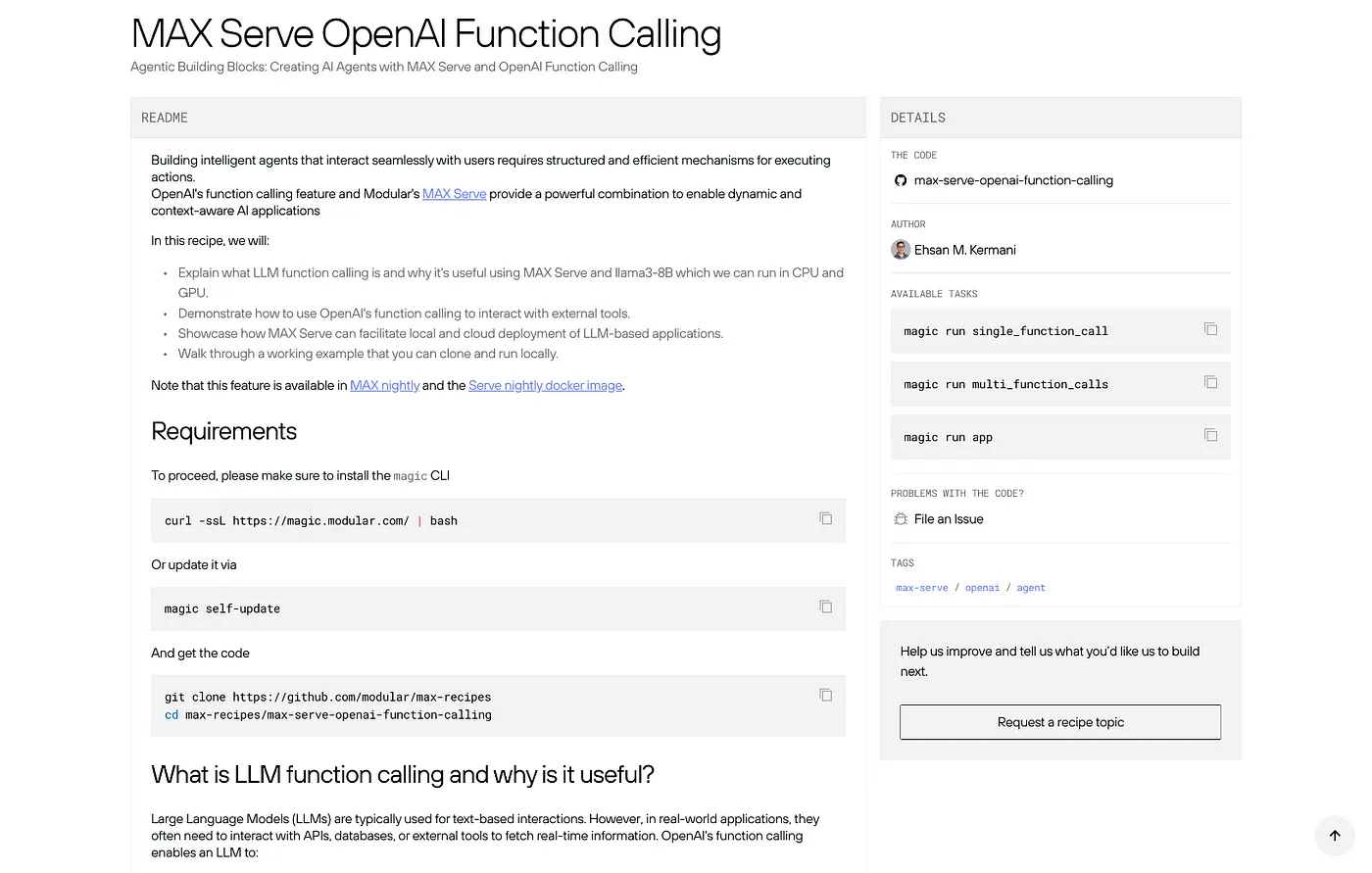Image resolution: width=1372 pixels, height=873 pixels.
Task: Click 'What is LLM function calling' heading
Action: point(403,775)
